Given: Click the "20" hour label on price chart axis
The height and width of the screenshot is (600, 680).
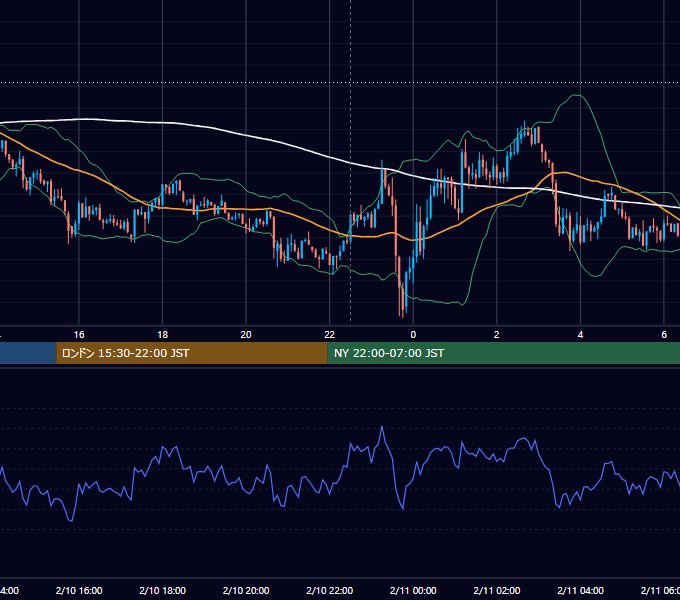Looking at the screenshot, I should tap(246, 335).
